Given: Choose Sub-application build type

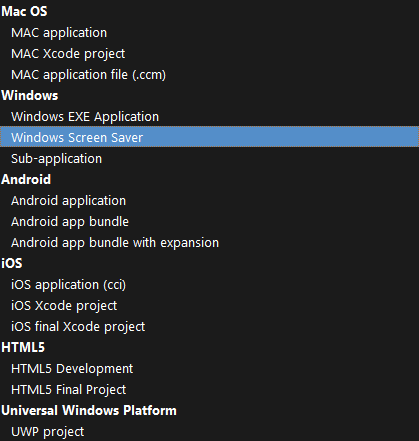Looking at the screenshot, I should [209, 159].
